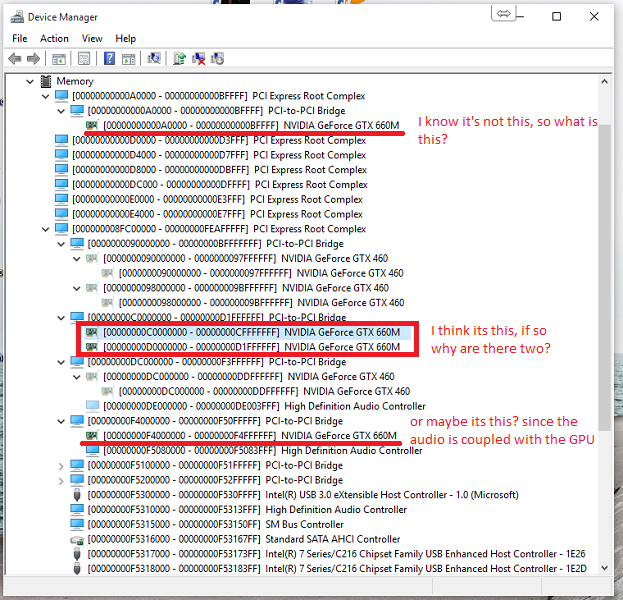
Task: Close the Device Manager window
Action: (x=594, y=17)
